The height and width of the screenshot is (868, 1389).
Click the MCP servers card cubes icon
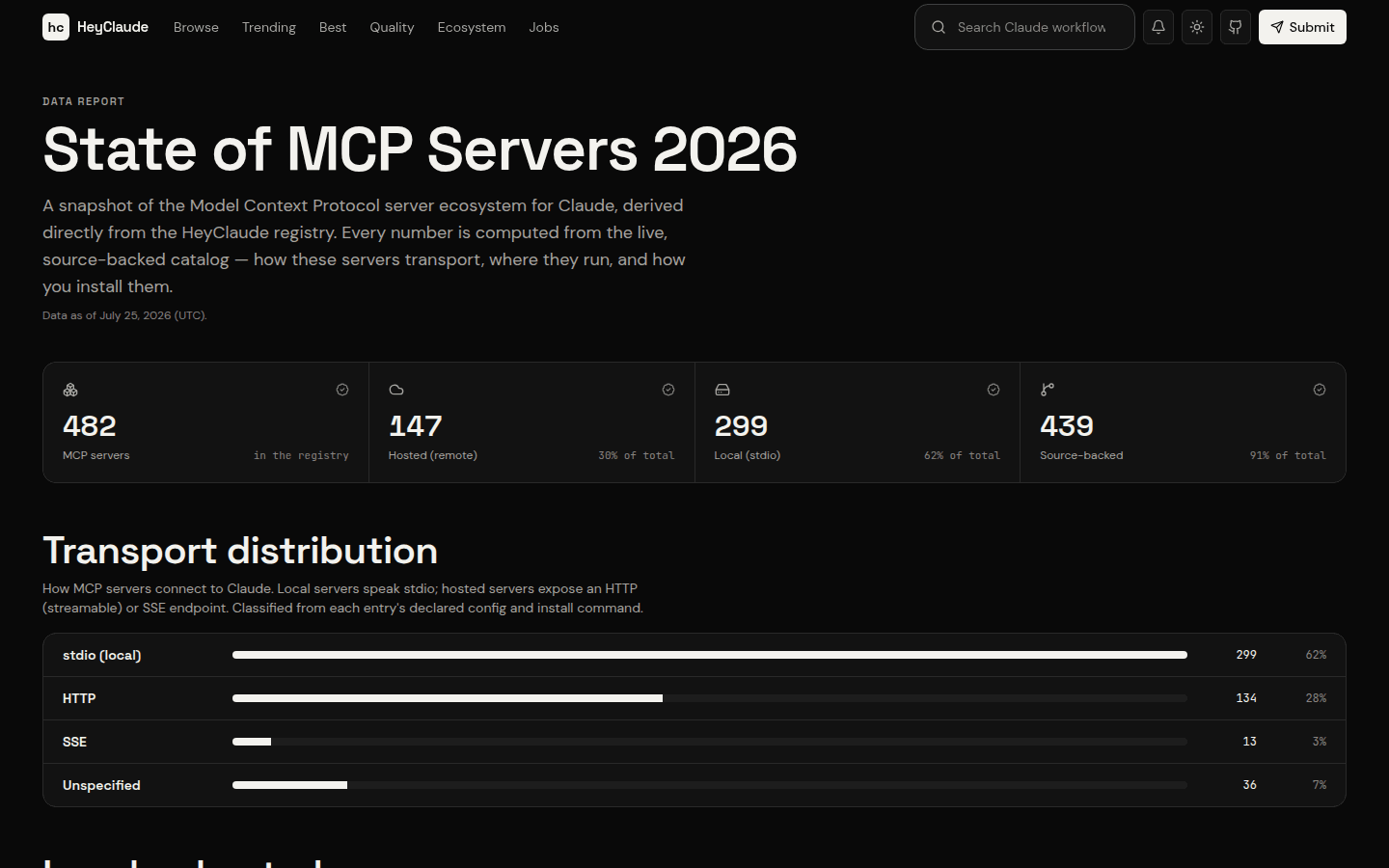(70, 390)
